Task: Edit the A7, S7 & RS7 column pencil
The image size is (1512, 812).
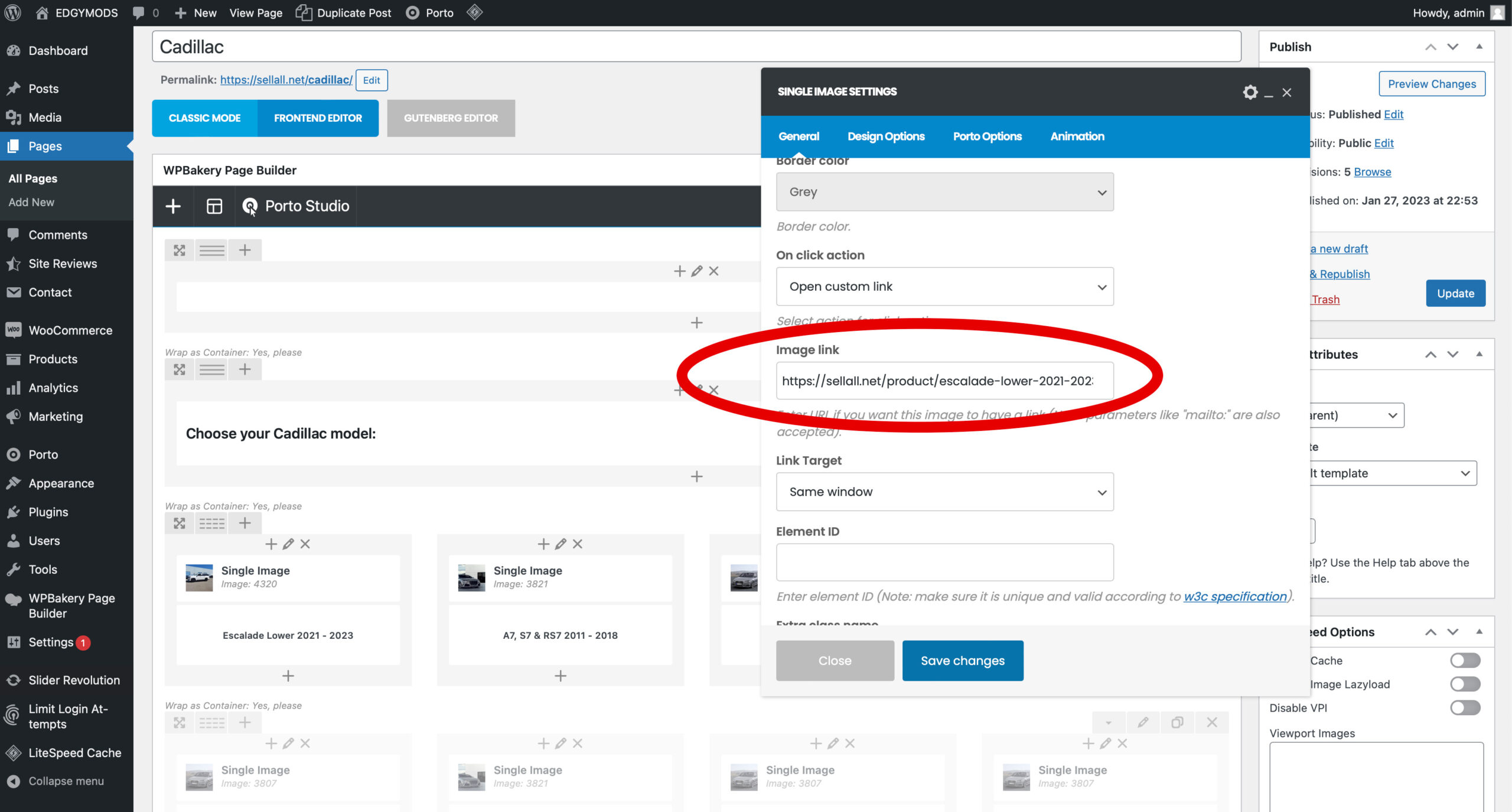Action: 561,544
